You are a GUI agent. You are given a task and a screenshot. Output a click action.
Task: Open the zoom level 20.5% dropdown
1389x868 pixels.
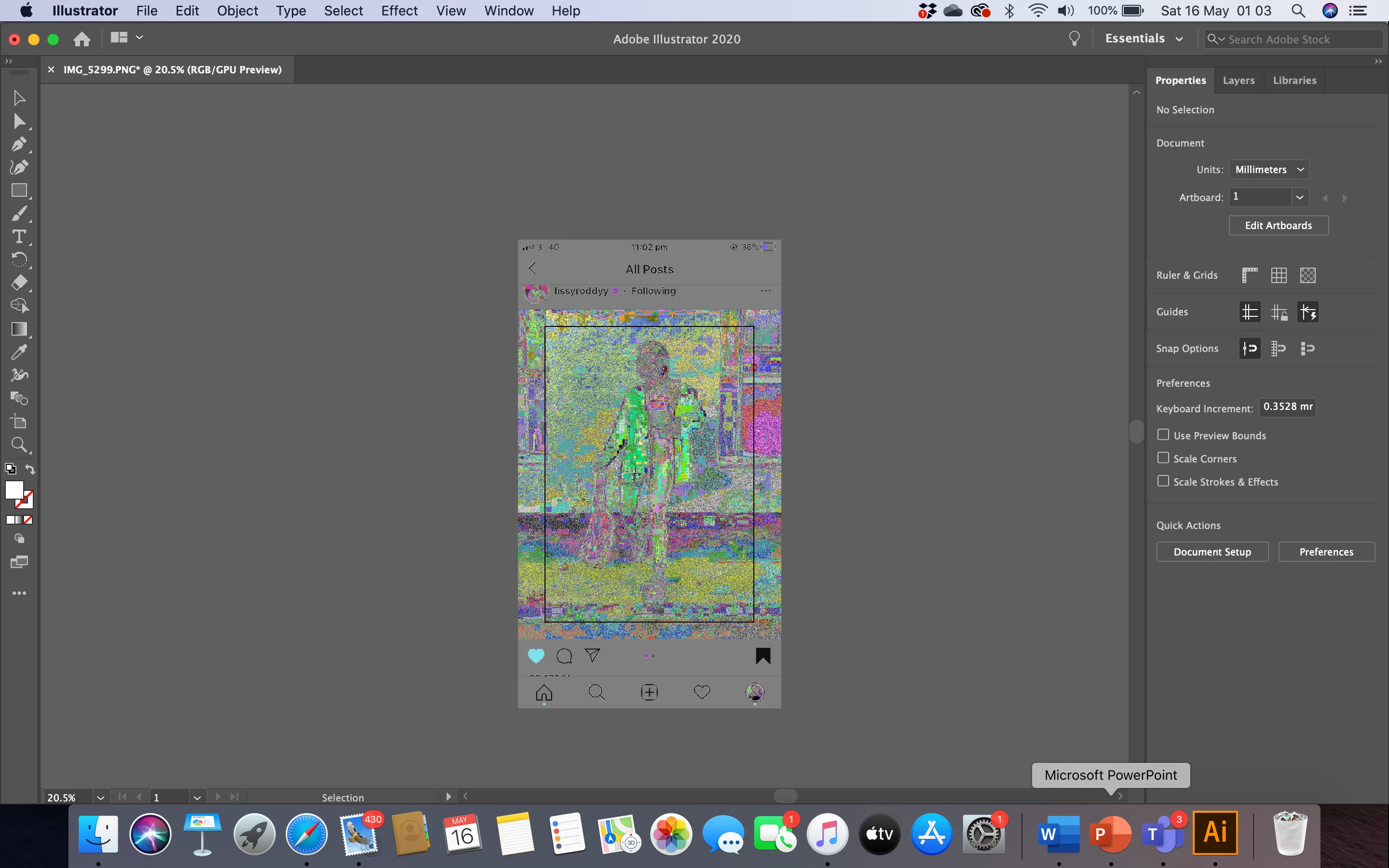coord(100,798)
